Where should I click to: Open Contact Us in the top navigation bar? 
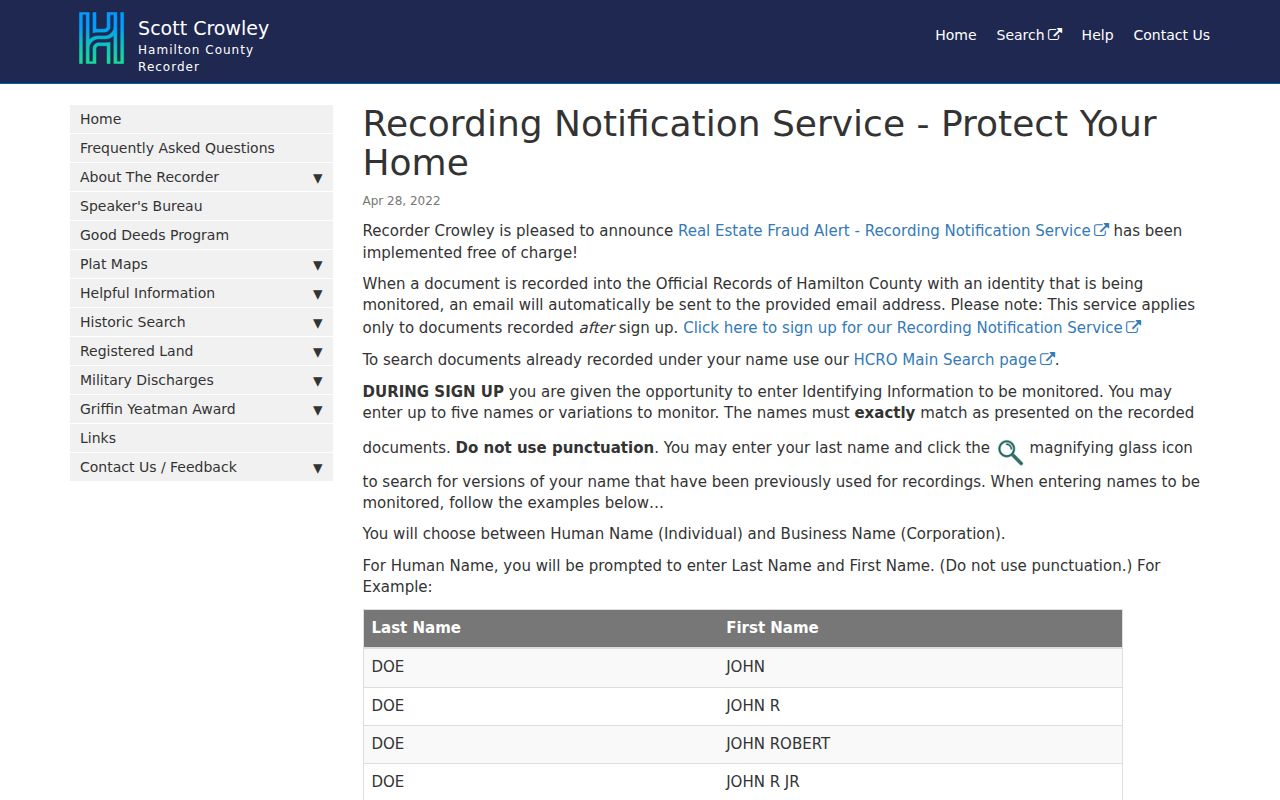[1171, 35]
